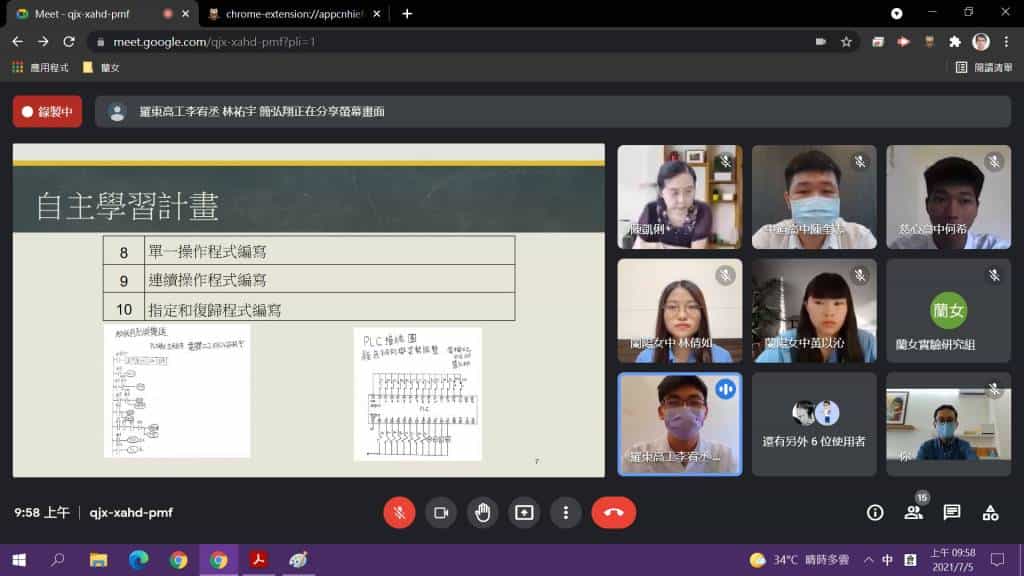Image resolution: width=1024 pixels, height=576 pixels.
Task: Leave the call with the red hang-up button
Action: [613, 513]
